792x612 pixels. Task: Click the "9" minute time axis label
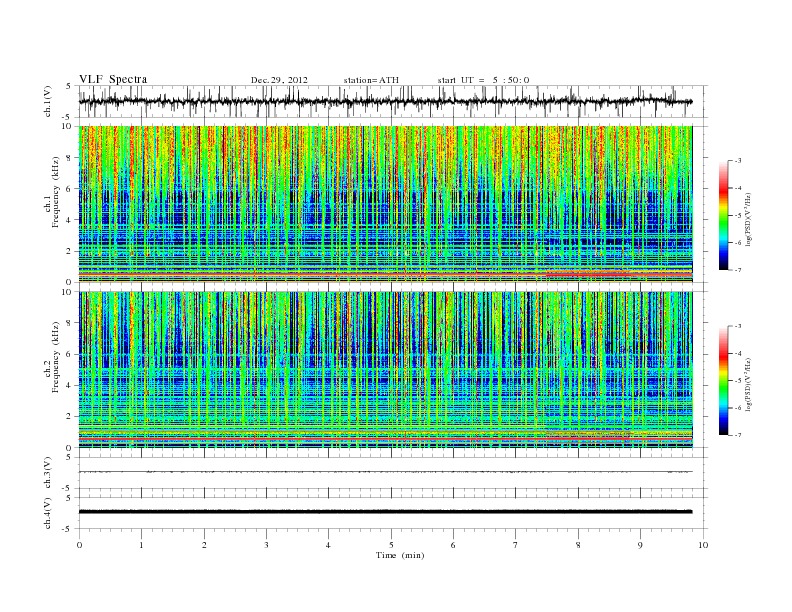(x=640, y=545)
